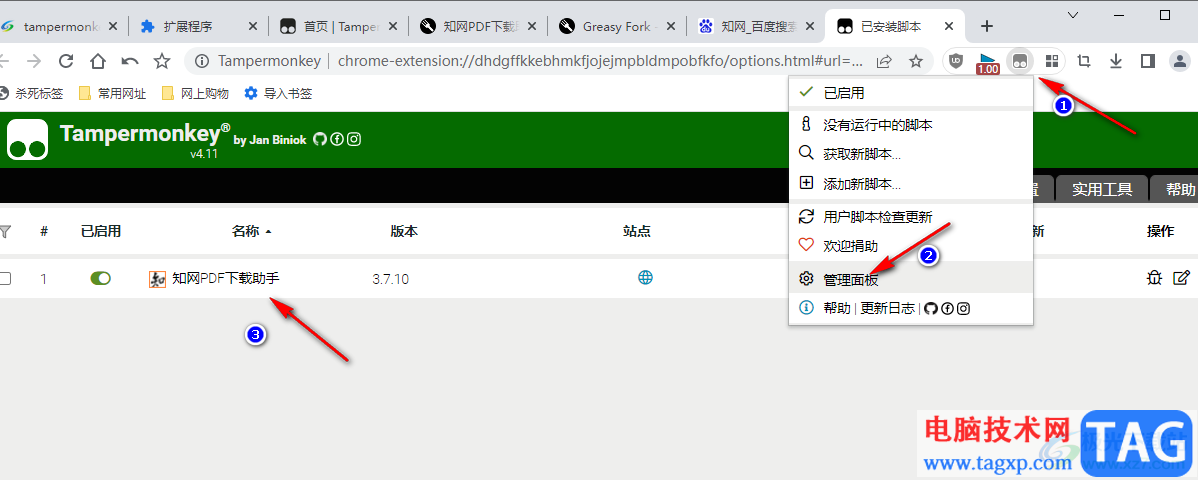This screenshot has height=480, width=1198.
Task: Click the crop screenshot toolbar icon
Action: click(x=1083, y=61)
